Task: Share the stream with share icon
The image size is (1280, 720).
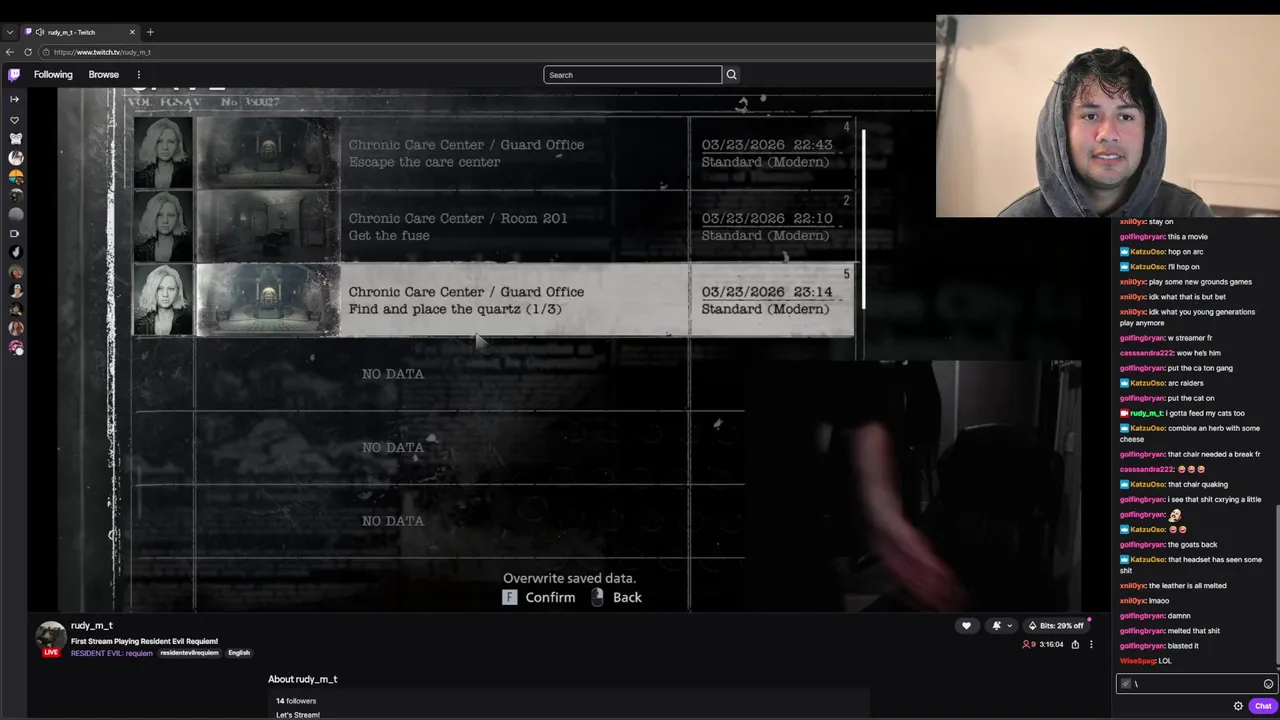Action: pyautogui.click(x=1075, y=645)
